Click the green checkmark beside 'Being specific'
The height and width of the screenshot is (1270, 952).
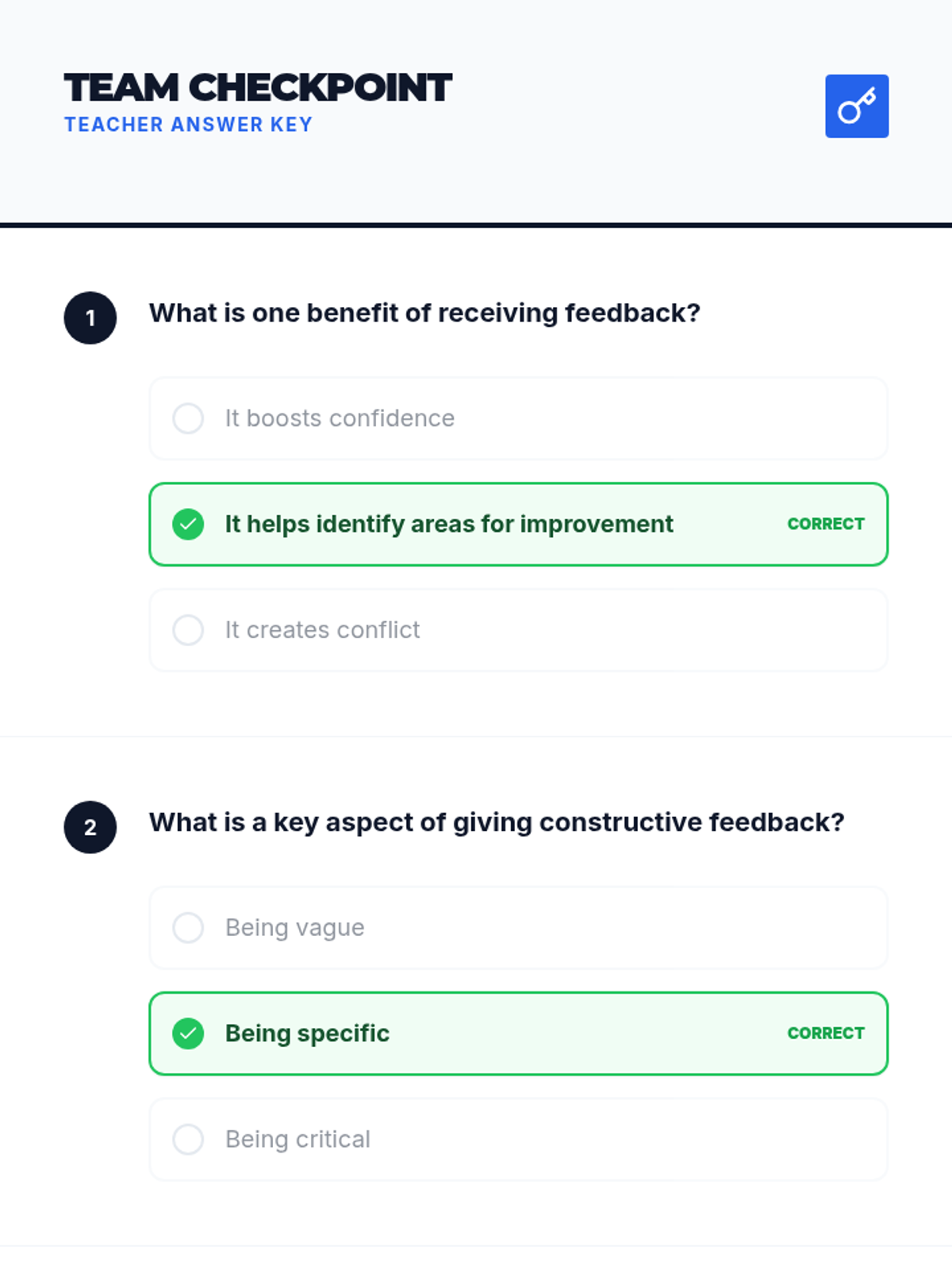point(188,1033)
